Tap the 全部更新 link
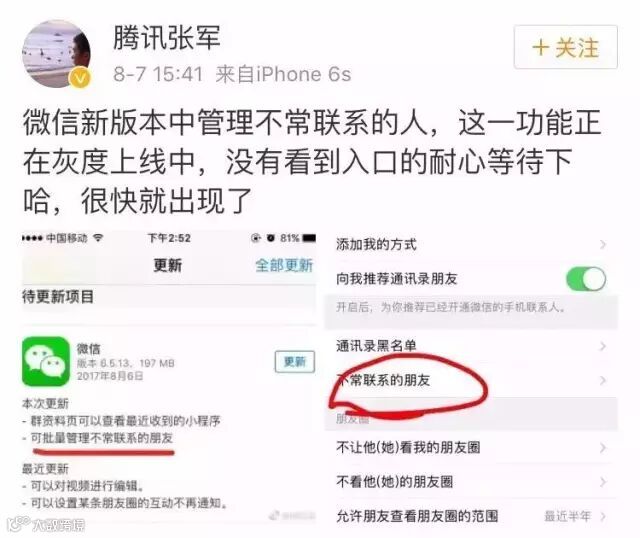Image resolution: width=640 pixels, height=538 pixels. [x=284, y=265]
